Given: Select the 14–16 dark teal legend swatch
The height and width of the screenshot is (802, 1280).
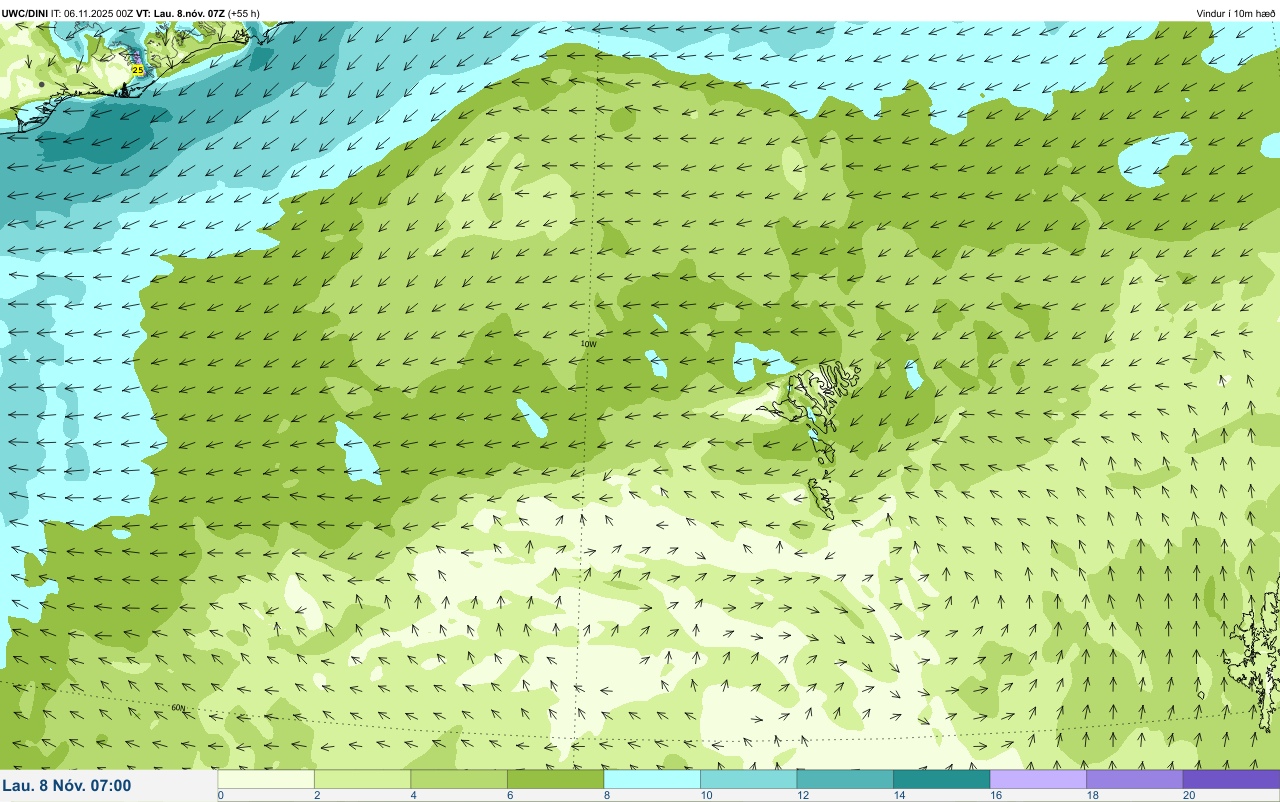Looking at the screenshot, I should 941,779.
